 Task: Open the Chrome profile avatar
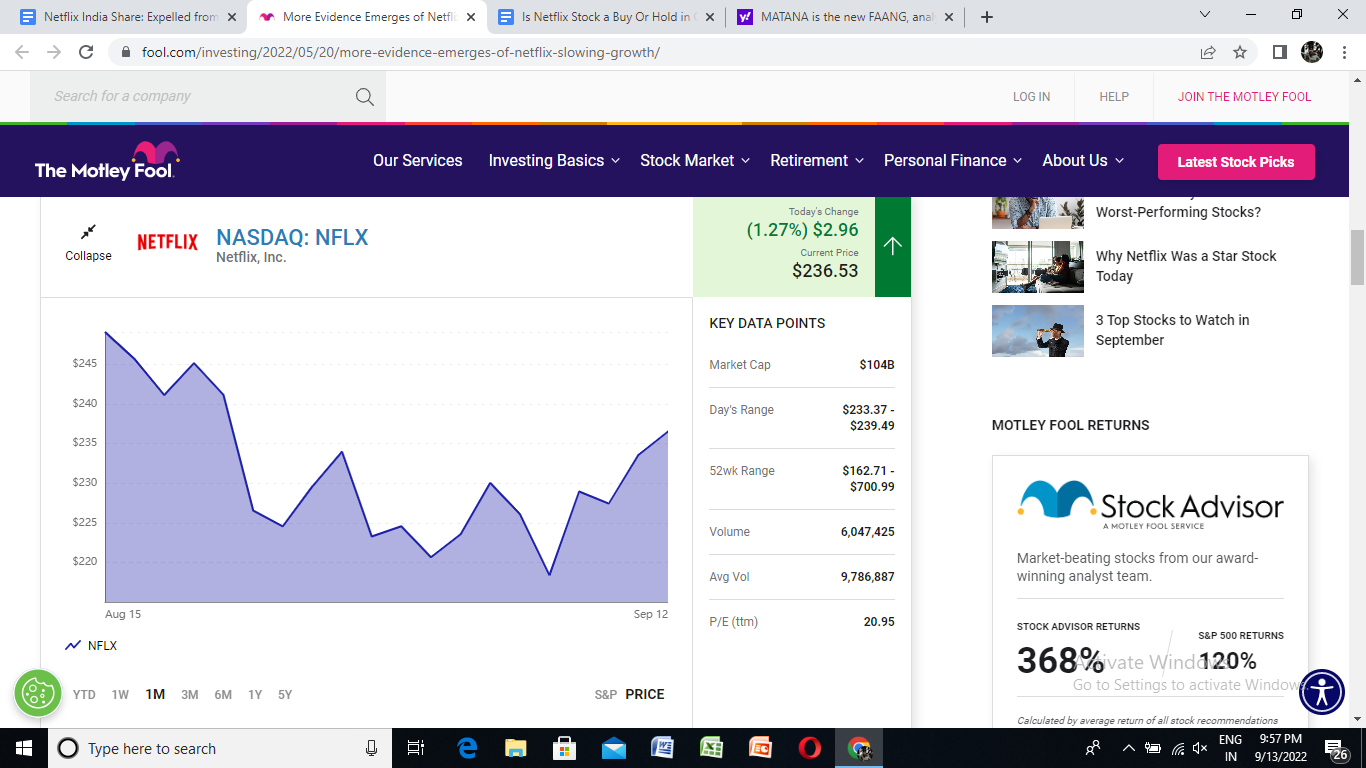[x=1312, y=52]
